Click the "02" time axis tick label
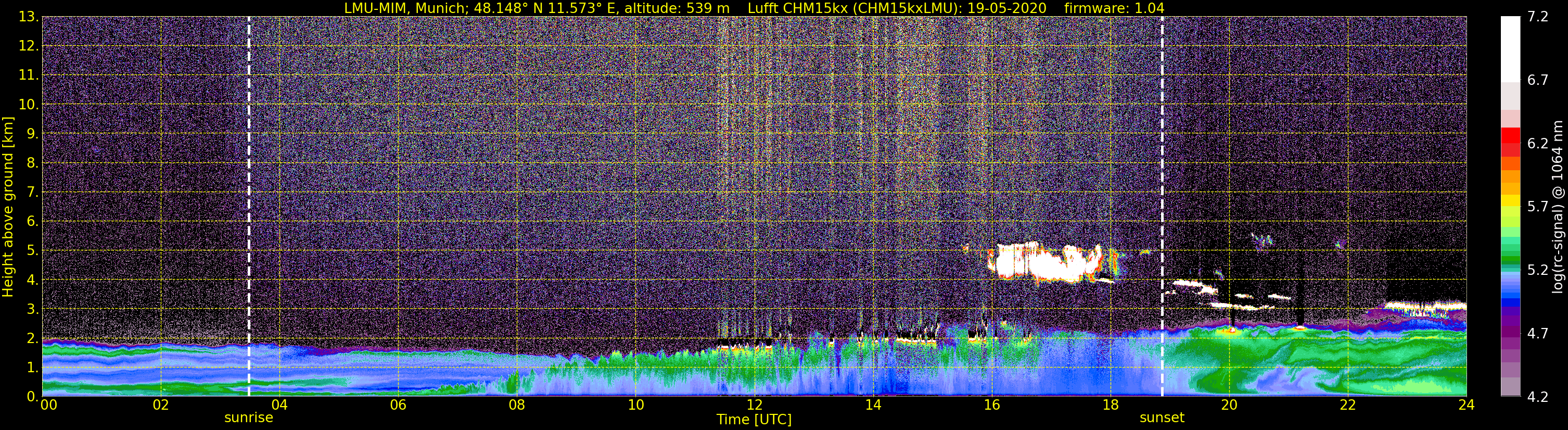 click(x=161, y=405)
